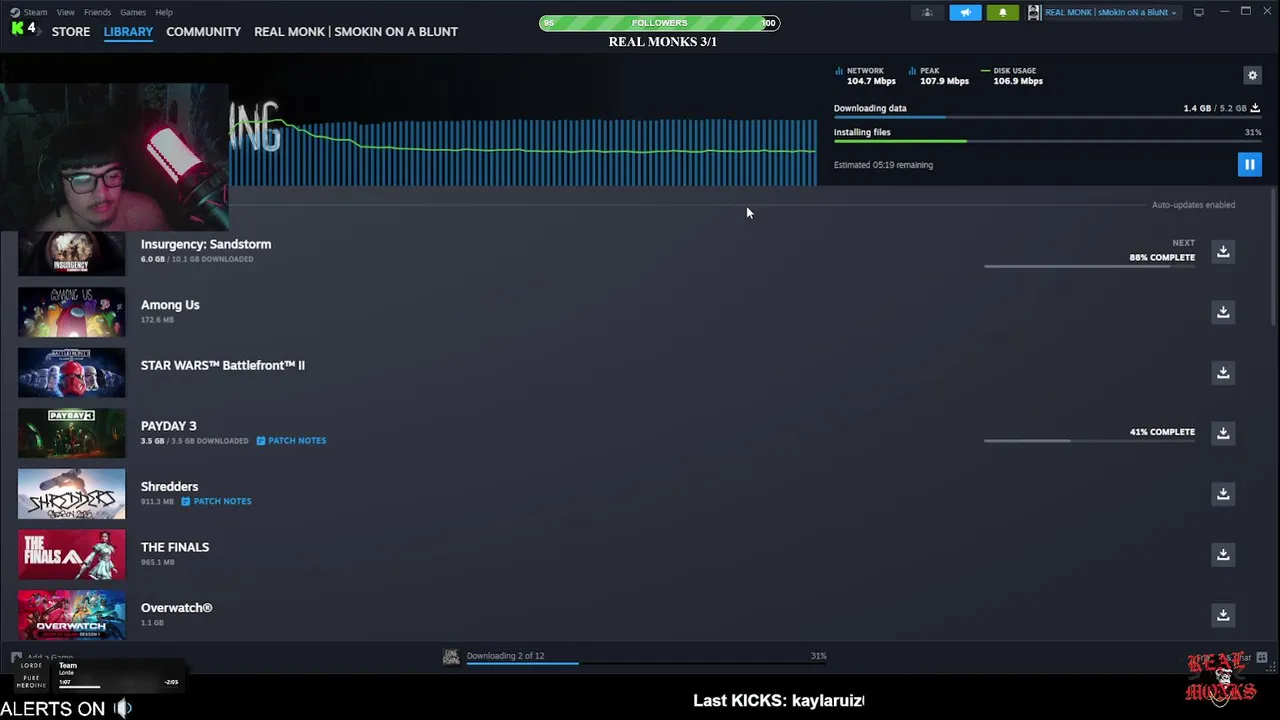This screenshot has width=1280, height=720.
Task: Click the Insurgency: Sandstorm thumbnail
Action: pos(72,252)
